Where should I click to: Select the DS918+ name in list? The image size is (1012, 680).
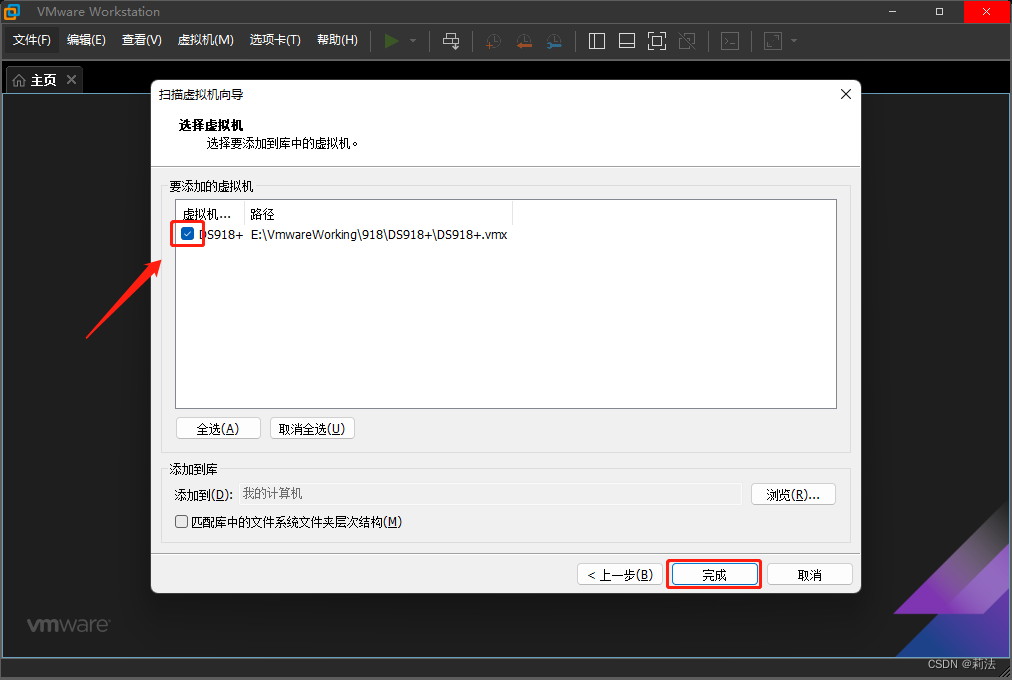click(x=221, y=234)
